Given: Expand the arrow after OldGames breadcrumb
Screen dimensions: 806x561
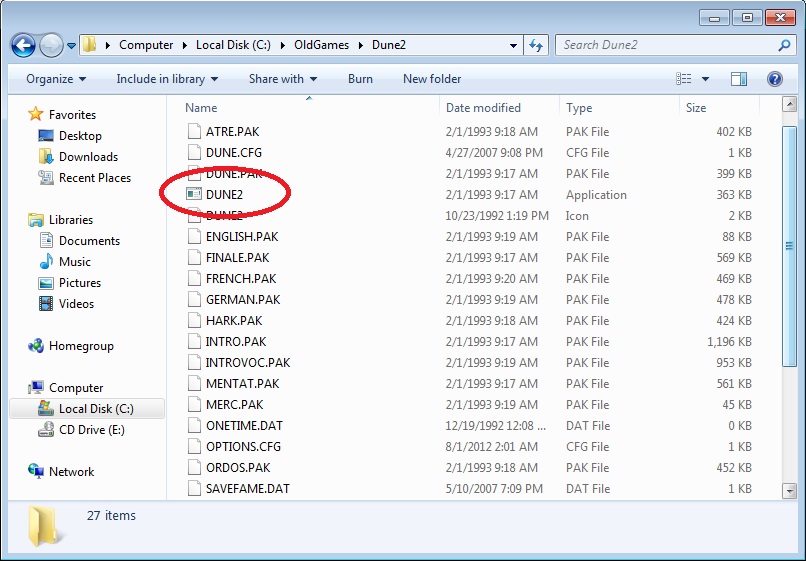Looking at the screenshot, I should pos(360,45).
